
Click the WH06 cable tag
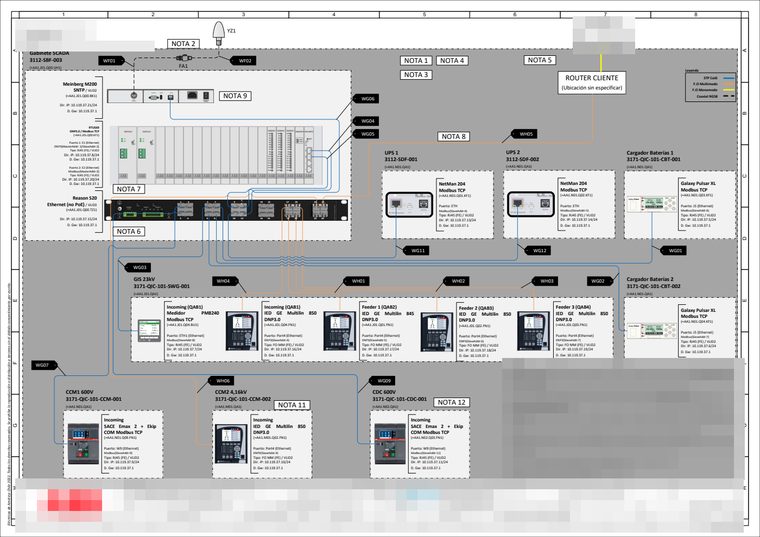coord(223,381)
